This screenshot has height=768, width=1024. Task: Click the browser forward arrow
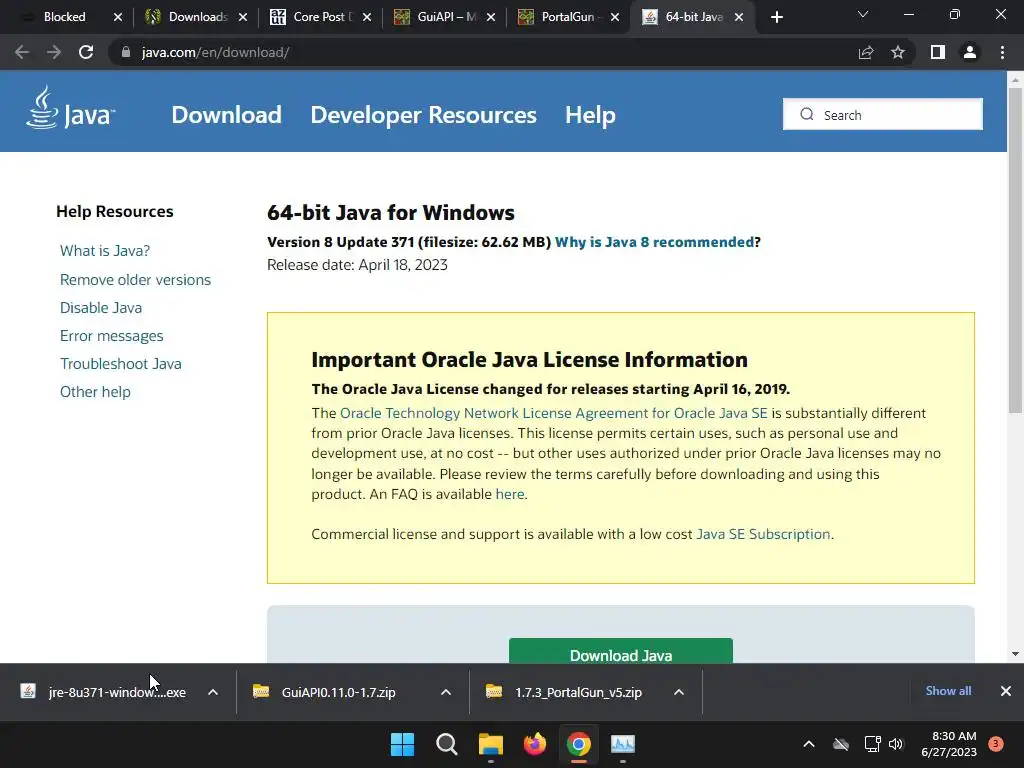pos(54,52)
